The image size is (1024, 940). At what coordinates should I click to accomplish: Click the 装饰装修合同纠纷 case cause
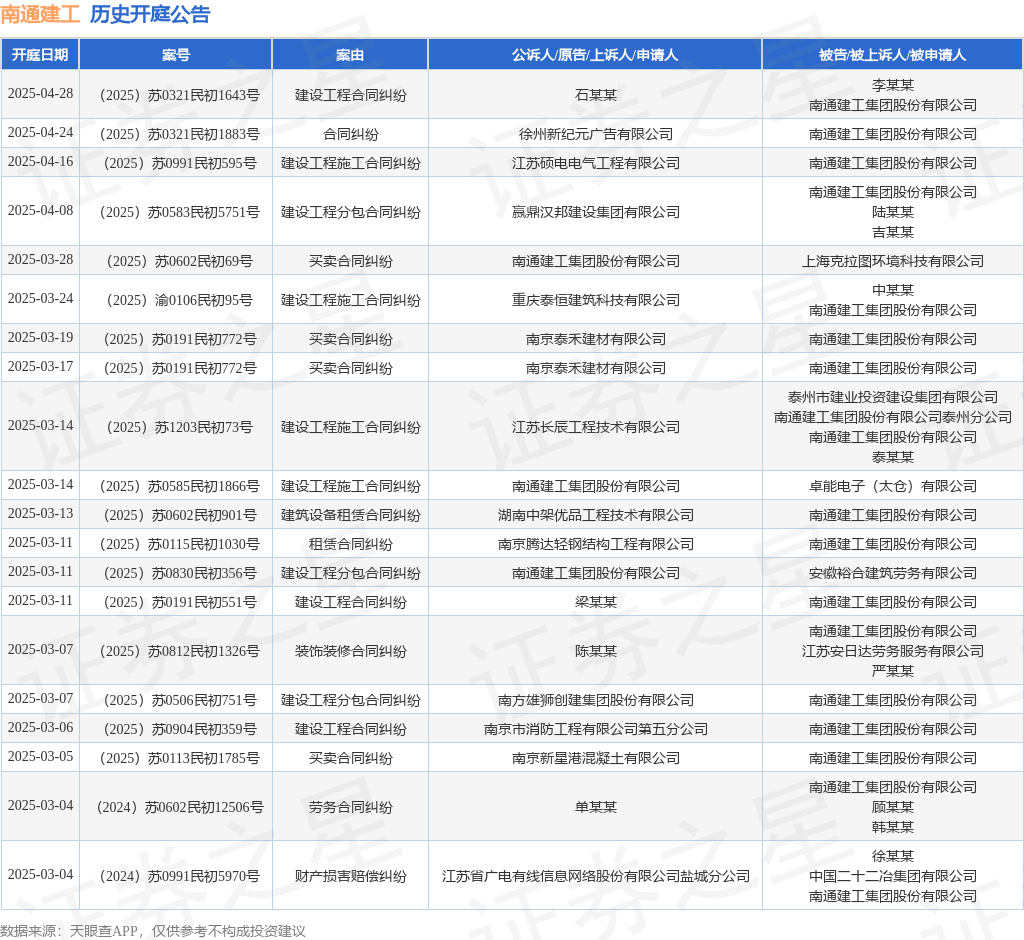351,651
